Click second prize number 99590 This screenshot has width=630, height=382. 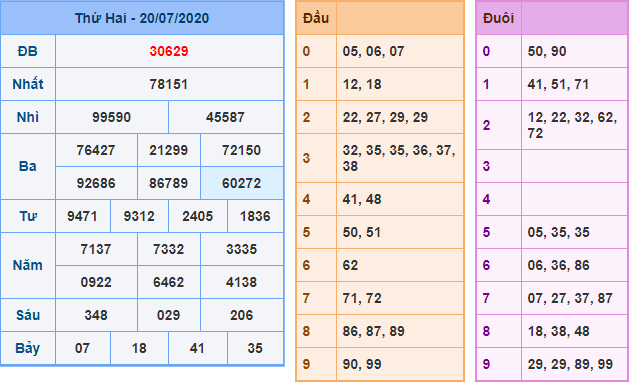tap(111, 117)
